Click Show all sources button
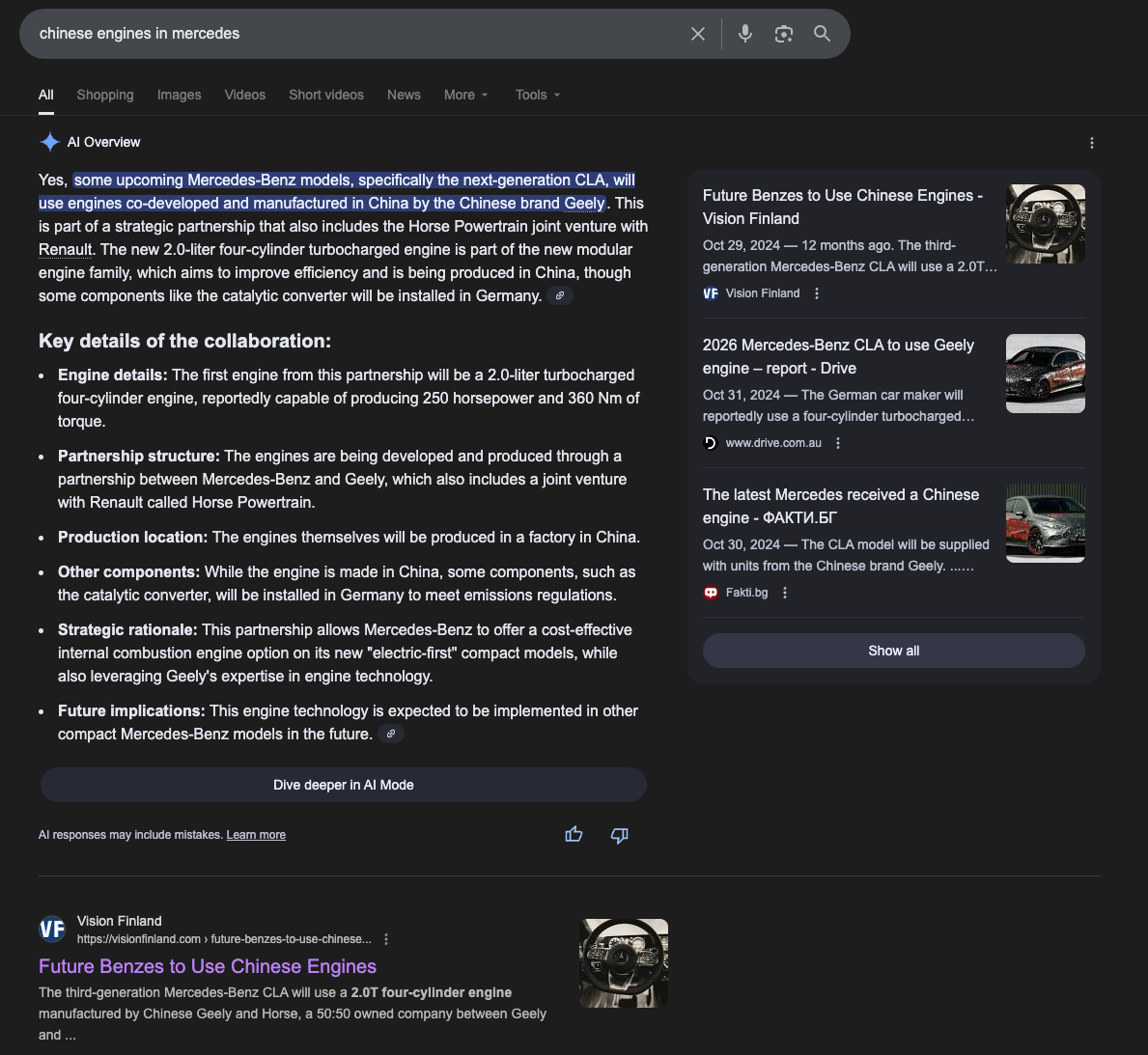 tap(894, 651)
